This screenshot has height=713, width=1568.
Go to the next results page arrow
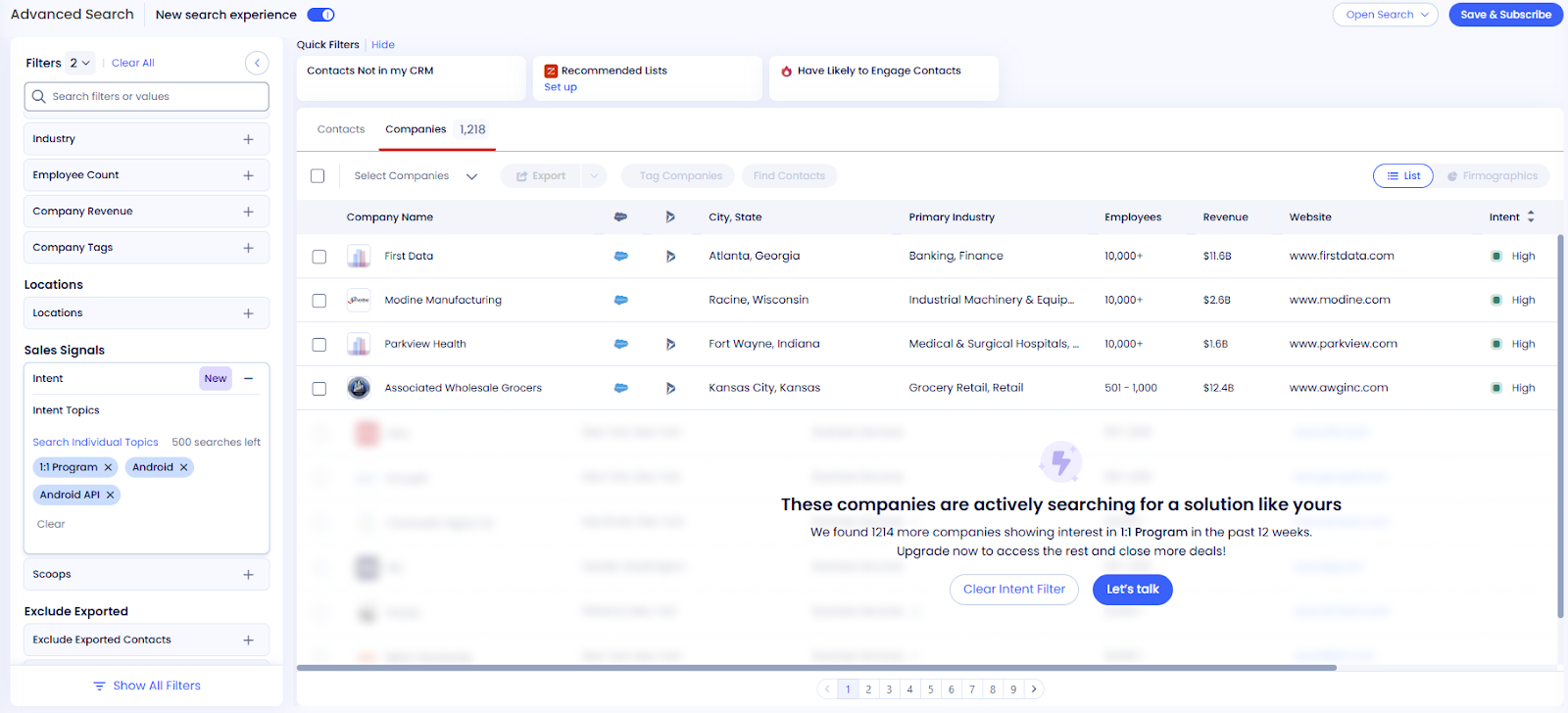[x=1034, y=689]
